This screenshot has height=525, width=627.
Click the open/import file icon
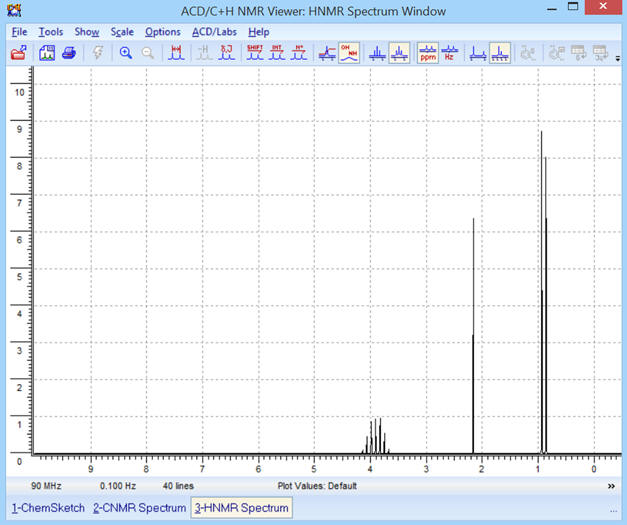18,53
